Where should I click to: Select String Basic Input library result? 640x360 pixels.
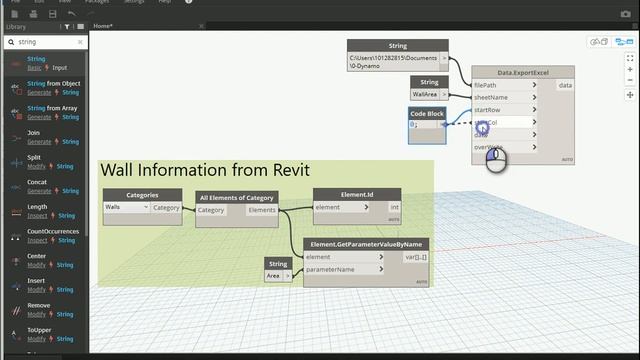46,63
